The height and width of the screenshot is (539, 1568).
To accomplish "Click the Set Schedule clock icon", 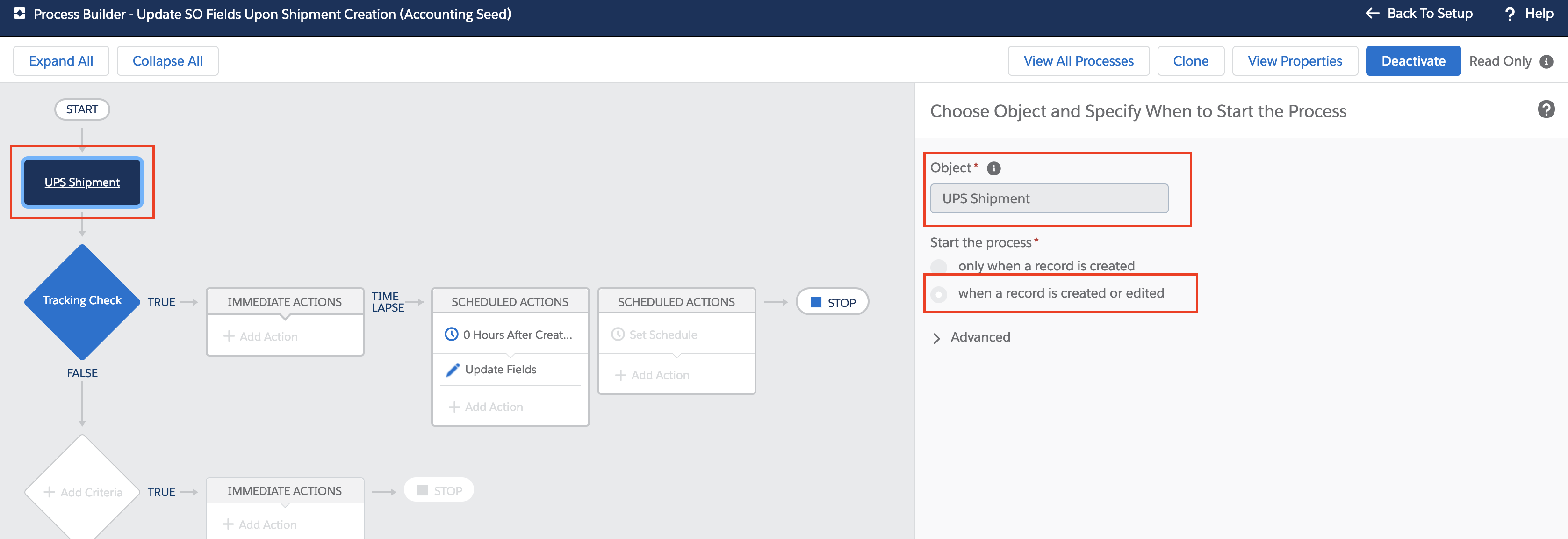I will point(618,334).
